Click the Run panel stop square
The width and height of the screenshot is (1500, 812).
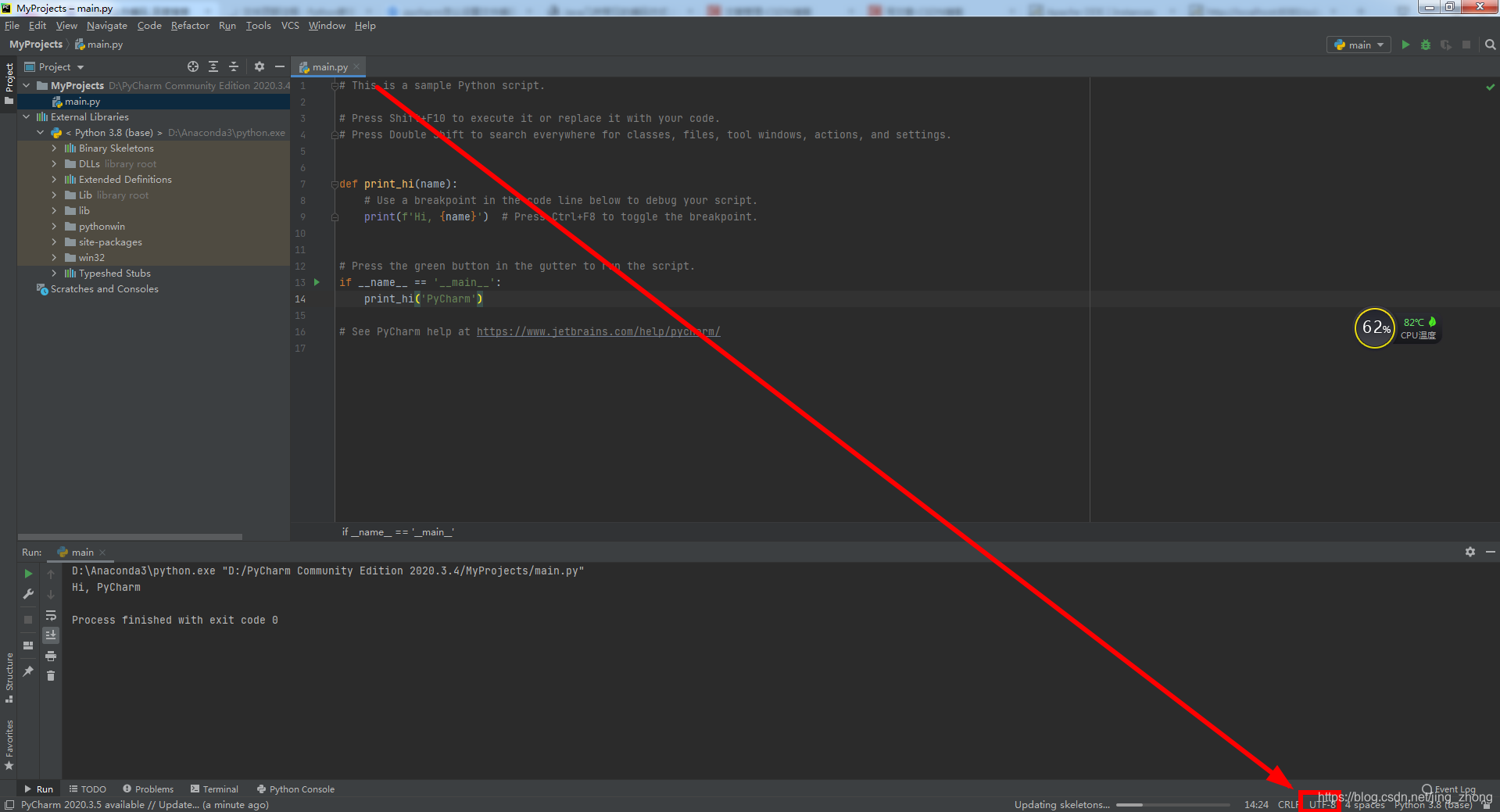28,620
